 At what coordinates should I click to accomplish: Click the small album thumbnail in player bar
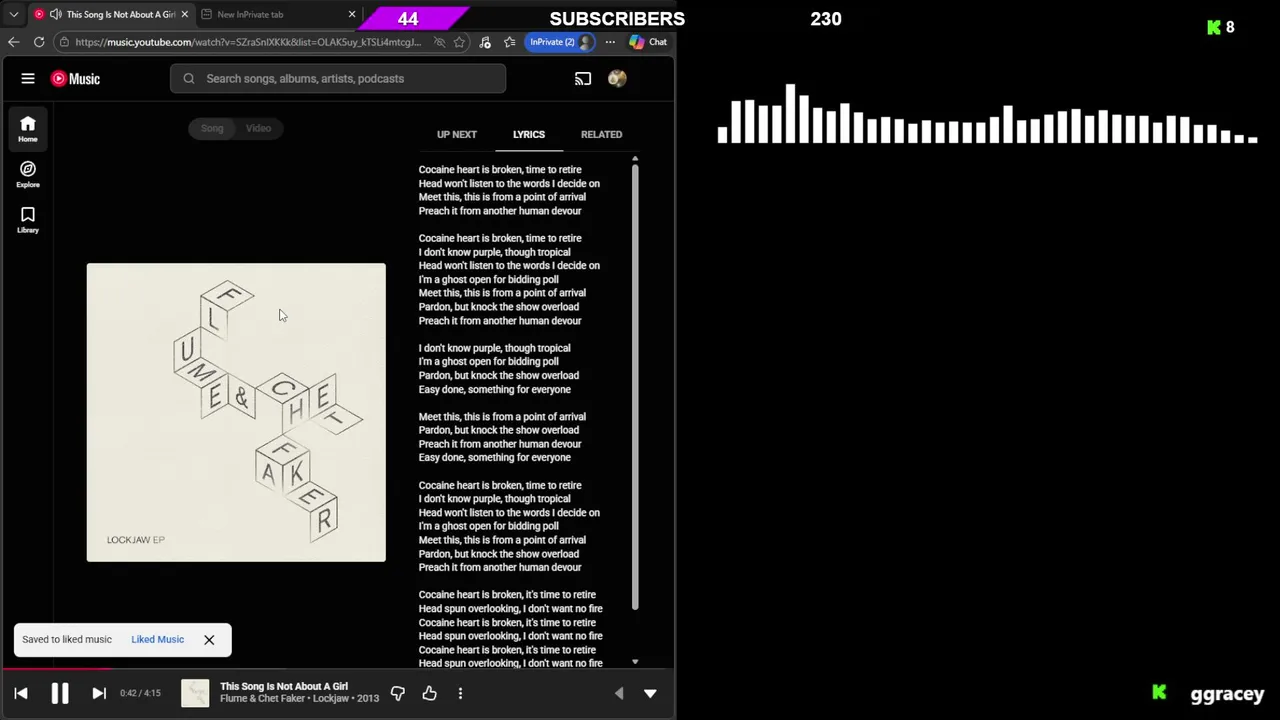(x=195, y=693)
